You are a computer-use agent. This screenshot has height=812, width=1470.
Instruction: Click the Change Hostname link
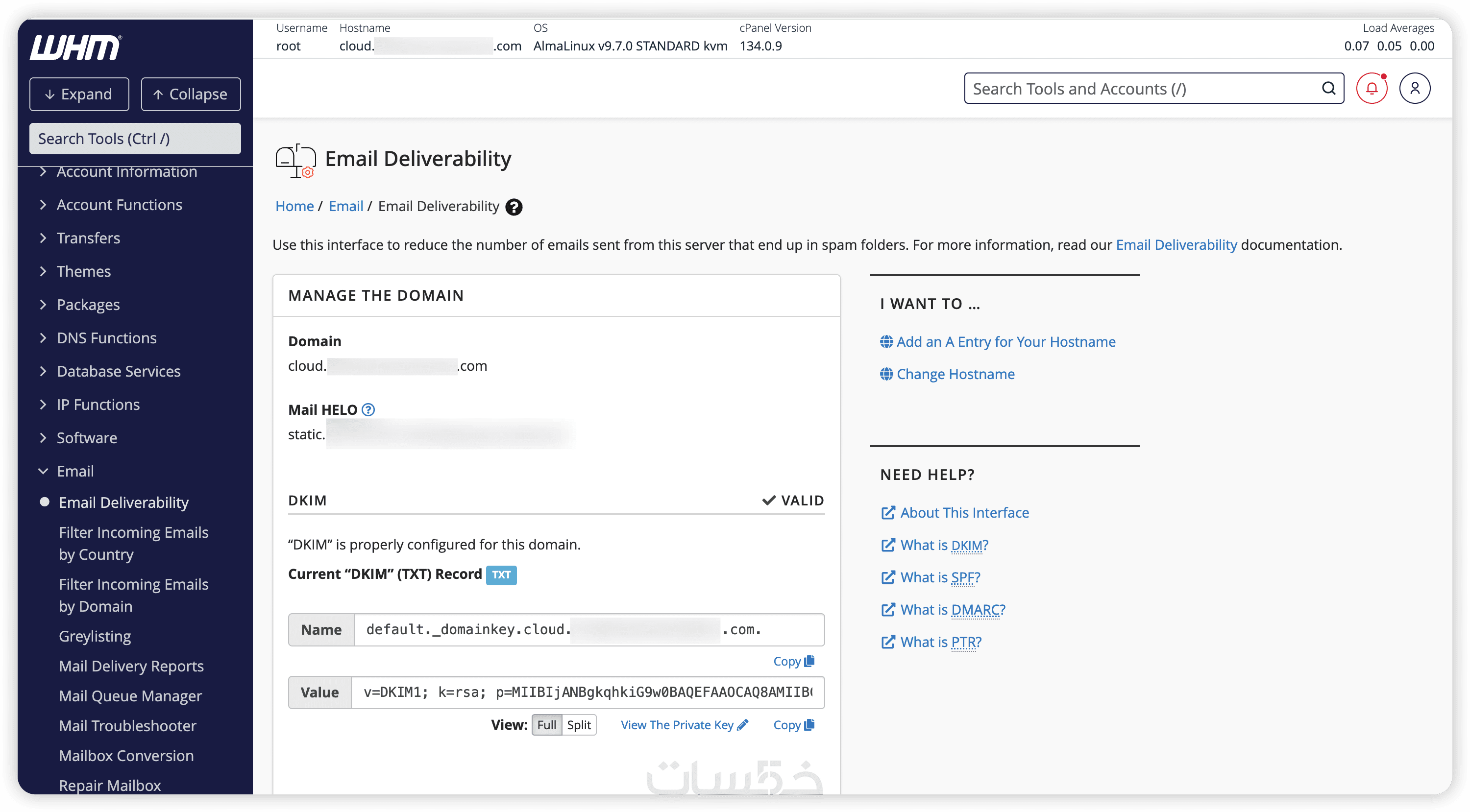(x=955, y=374)
